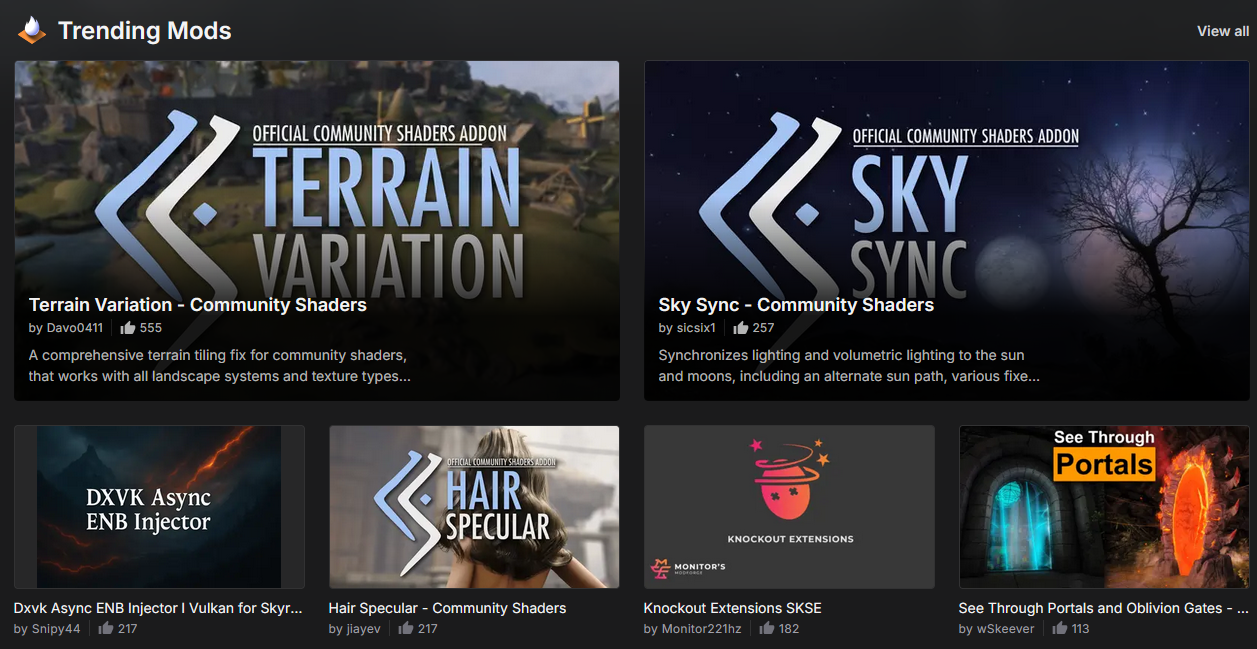This screenshot has width=1257, height=649.
Task: Click the Trending Mods heading
Action: click(x=145, y=31)
